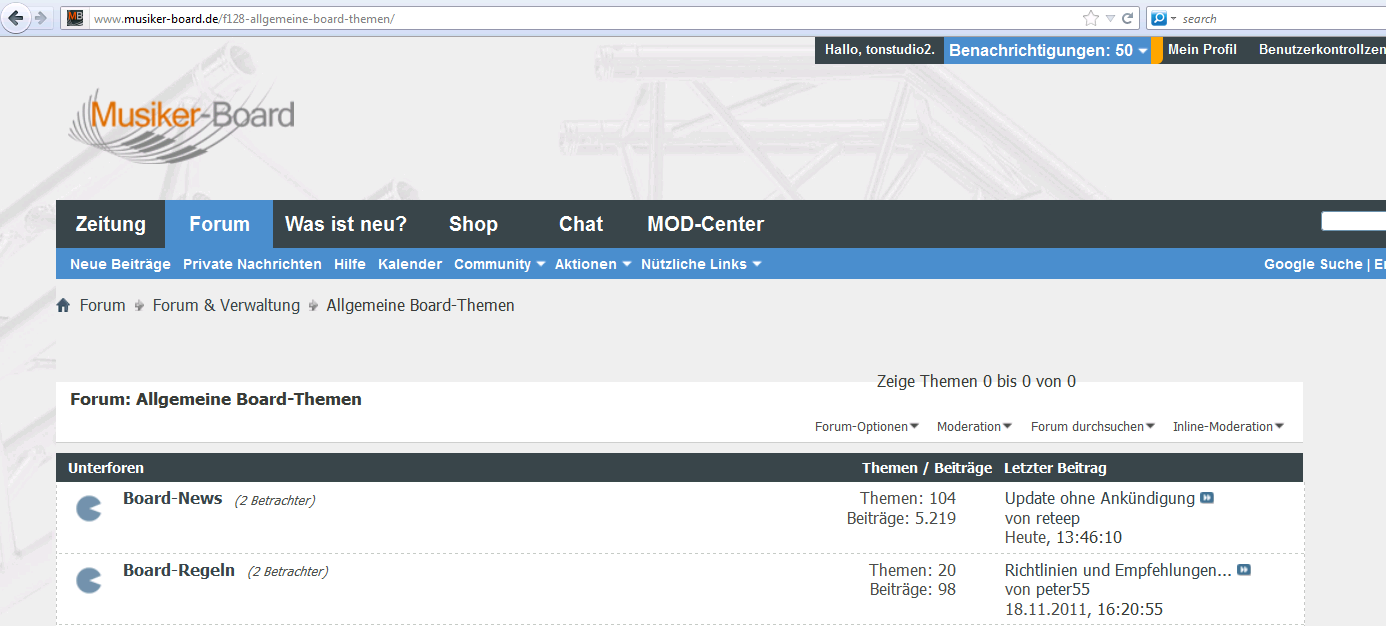This screenshot has height=626, width=1386.
Task: Click Google Suche link
Action: [1313, 264]
